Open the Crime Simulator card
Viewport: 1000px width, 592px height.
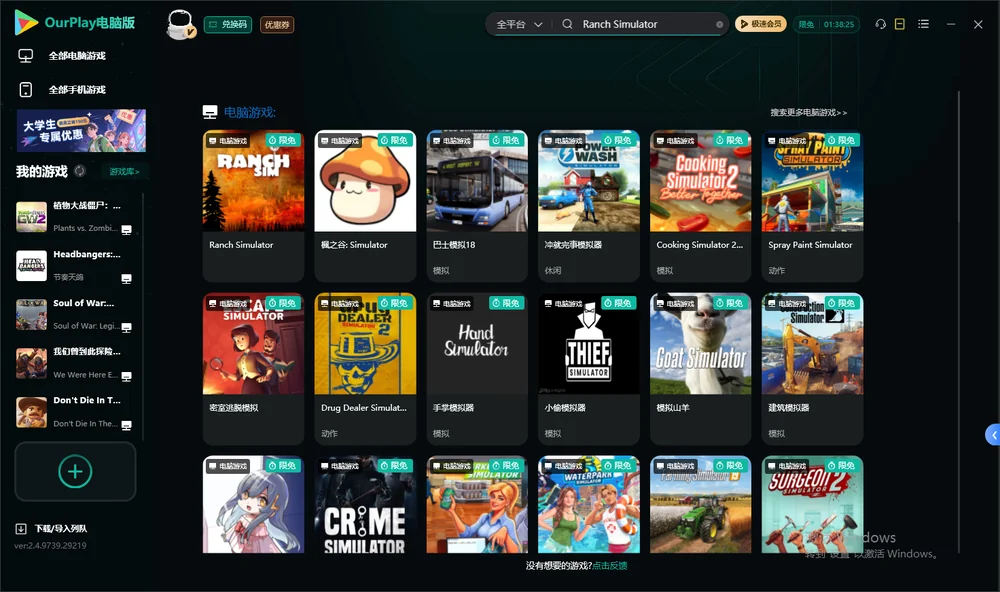(365, 505)
